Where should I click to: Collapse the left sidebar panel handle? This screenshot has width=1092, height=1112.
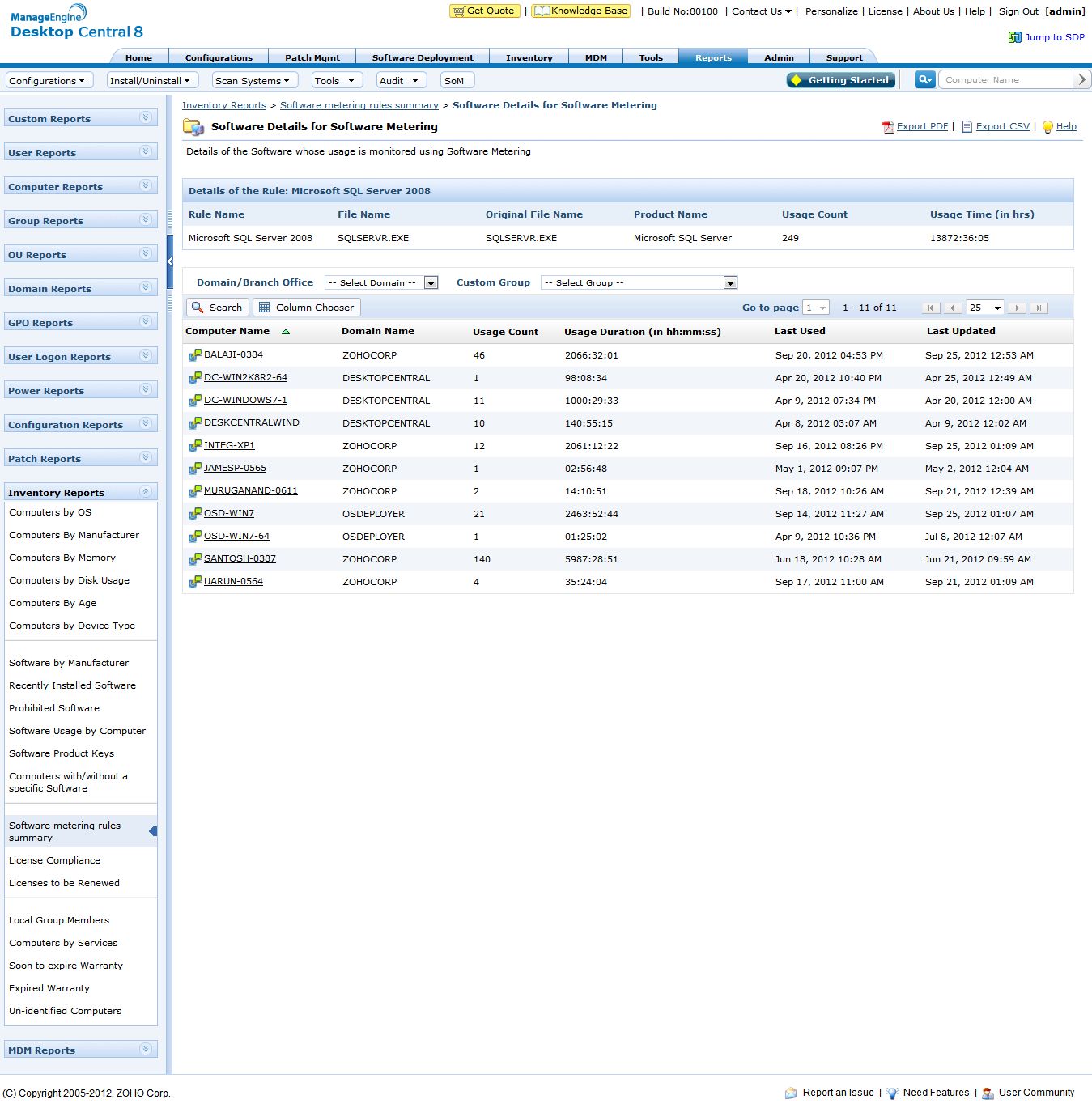point(170,261)
